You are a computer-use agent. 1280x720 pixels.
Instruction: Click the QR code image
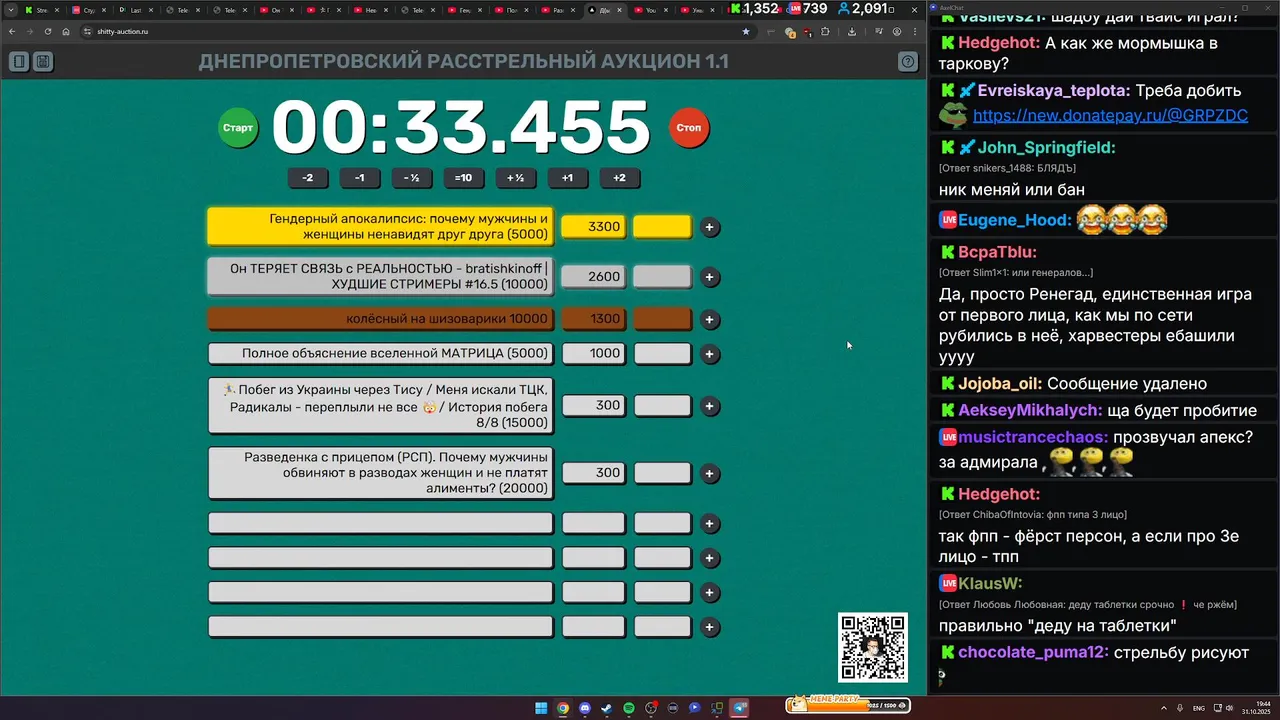tap(873, 648)
